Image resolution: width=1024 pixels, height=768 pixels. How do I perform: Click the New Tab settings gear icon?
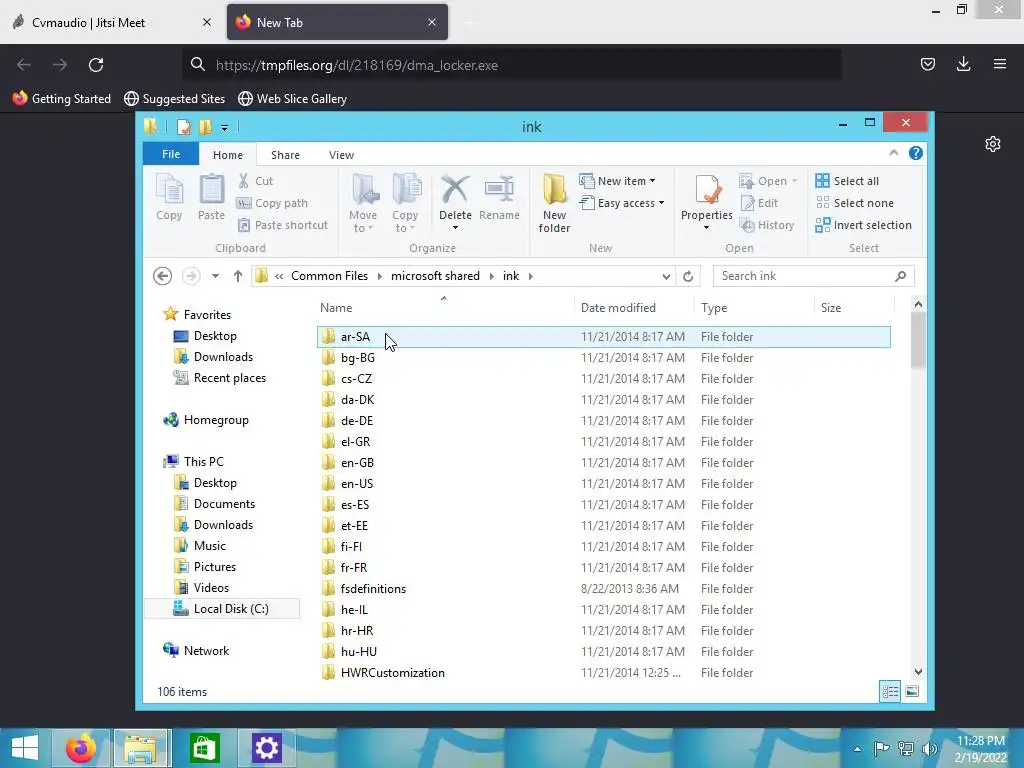[993, 144]
